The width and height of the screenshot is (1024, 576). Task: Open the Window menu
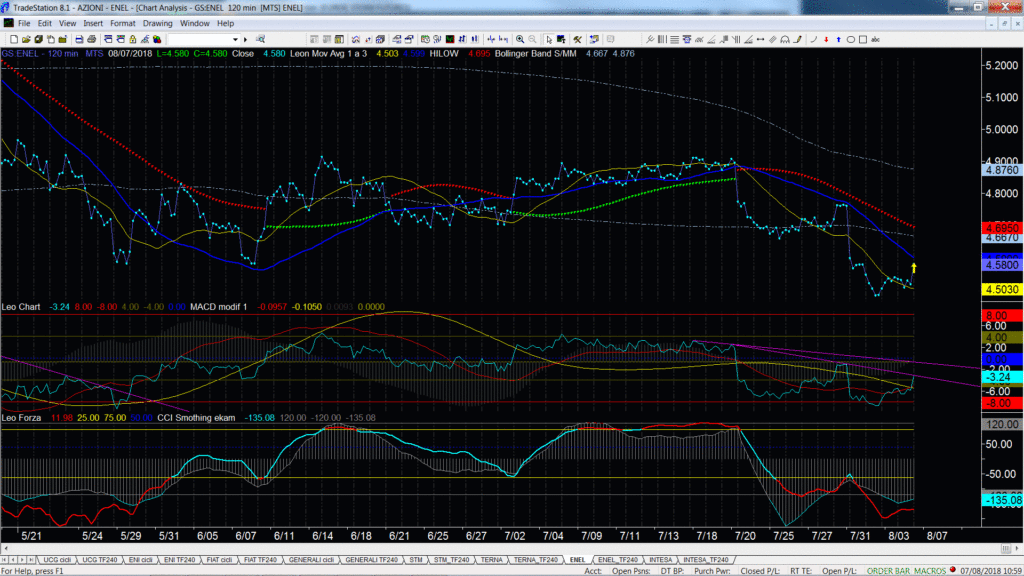194,24
